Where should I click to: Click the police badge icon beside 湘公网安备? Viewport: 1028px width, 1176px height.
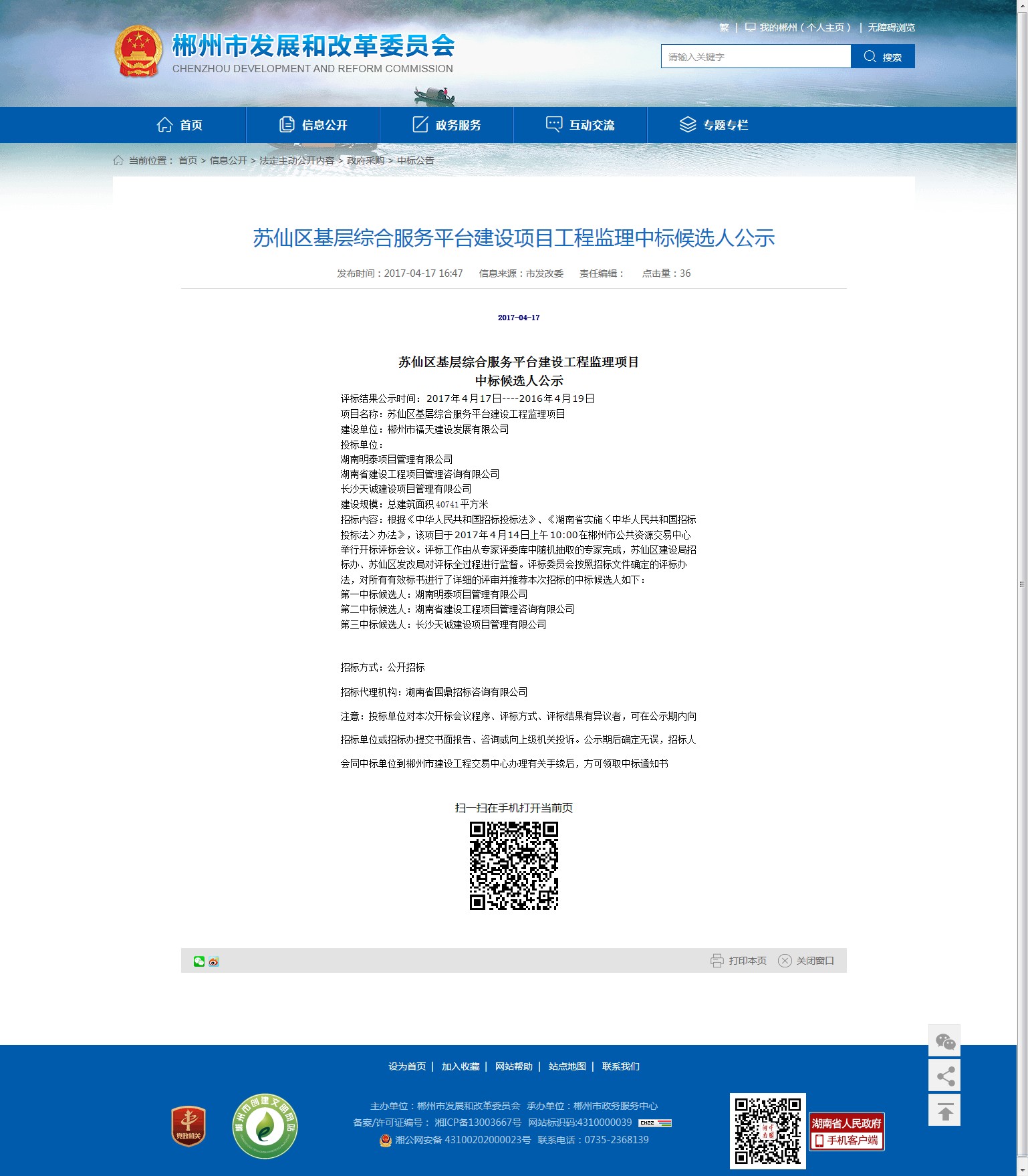click(x=386, y=1140)
